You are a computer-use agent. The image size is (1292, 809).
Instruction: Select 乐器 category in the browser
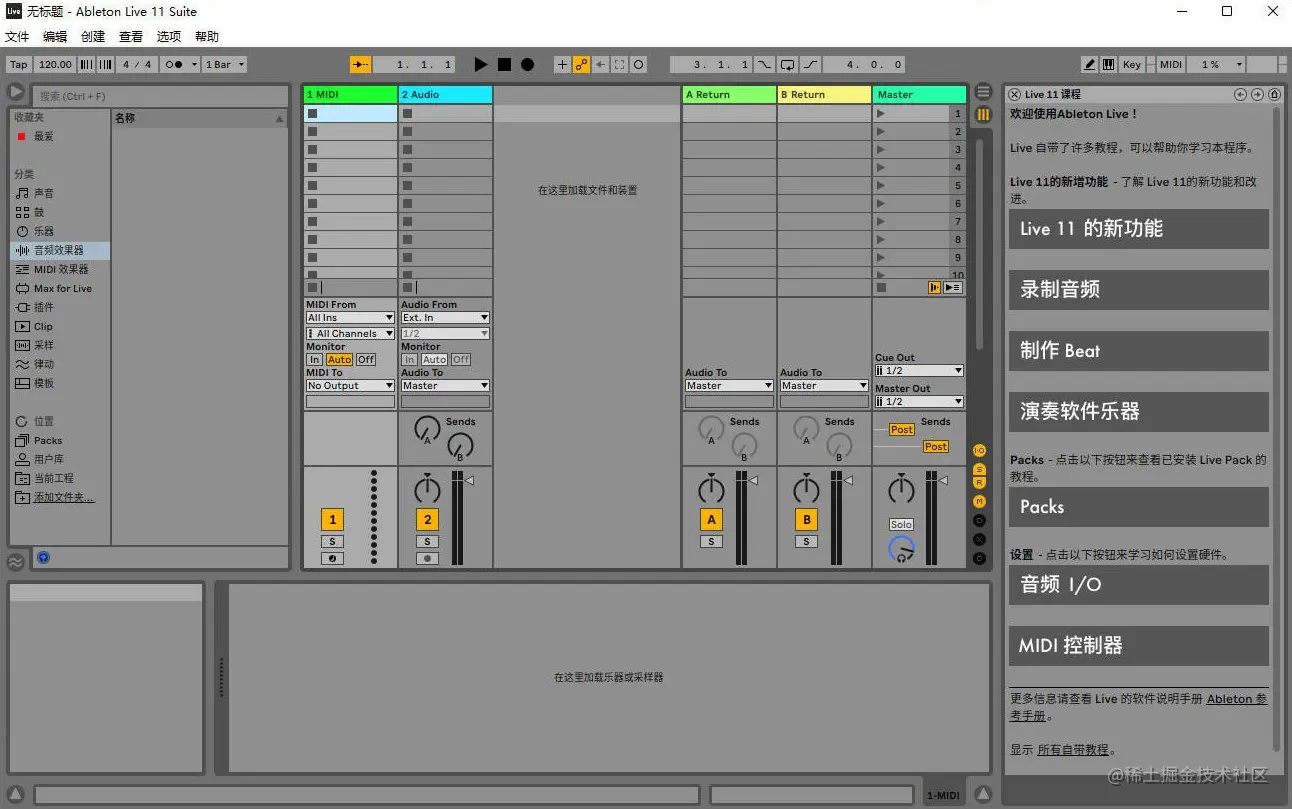[x=59, y=231]
